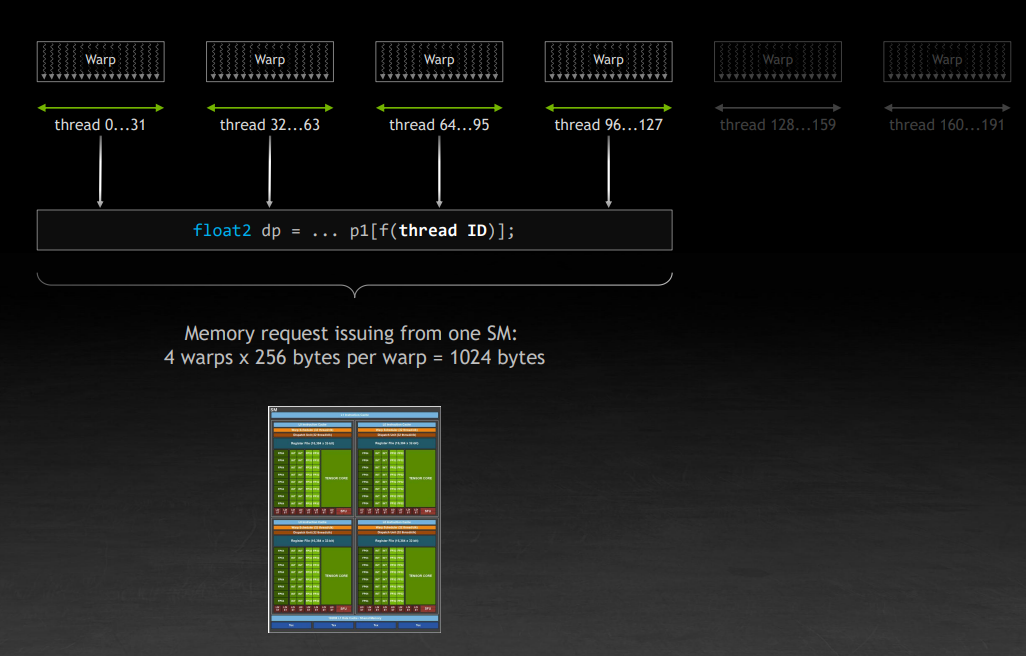Screen dimensions: 1026x656
Task: Click the Warp box above thread 32...63
Action: point(269,61)
